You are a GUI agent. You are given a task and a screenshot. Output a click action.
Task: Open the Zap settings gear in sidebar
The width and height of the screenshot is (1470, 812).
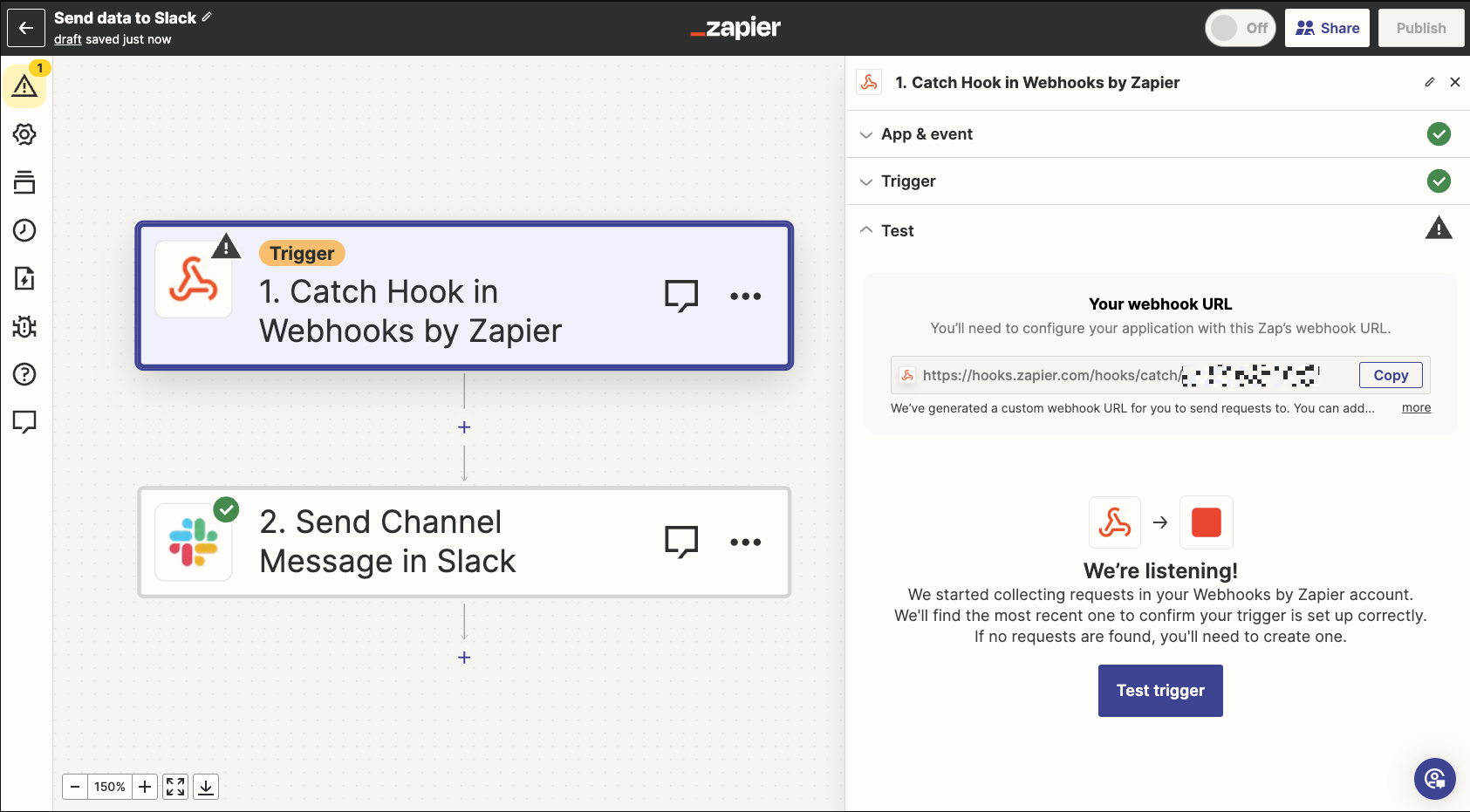coord(24,134)
